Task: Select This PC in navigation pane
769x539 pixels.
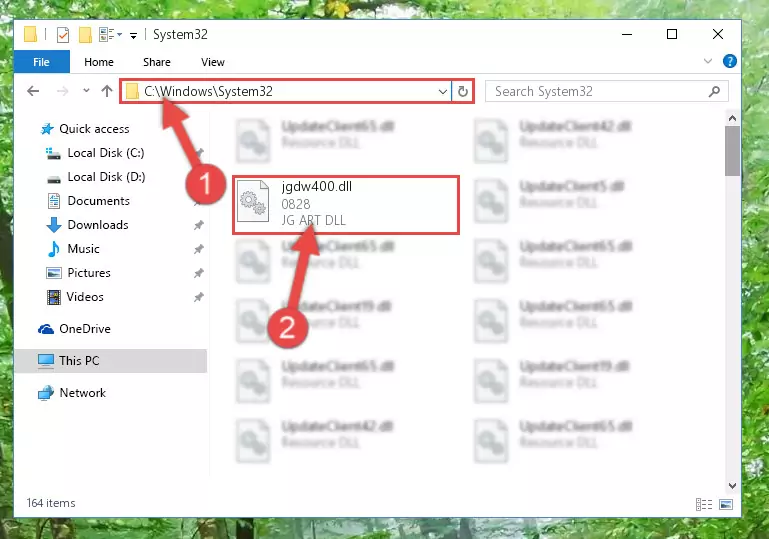Action: pyautogui.click(x=110, y=361)
